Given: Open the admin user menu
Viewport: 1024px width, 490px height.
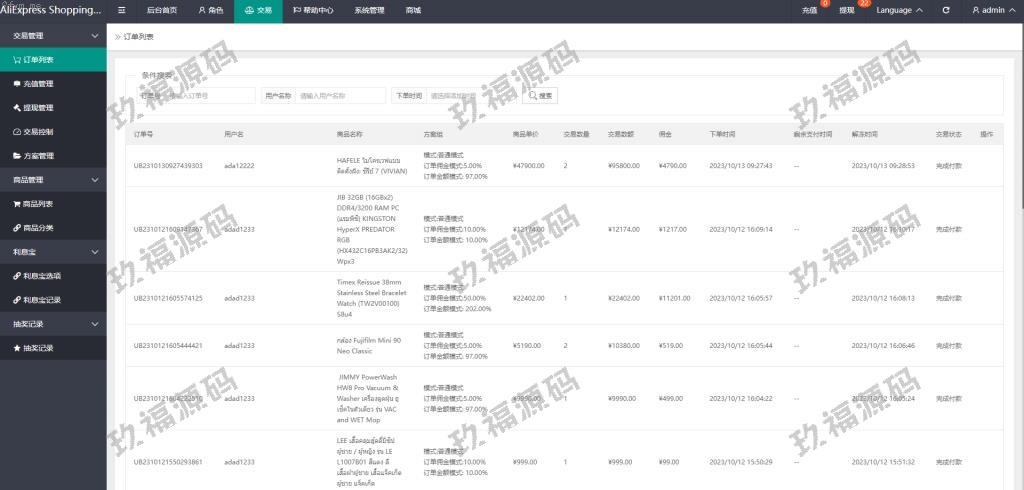Looking at the screenshot, I should tap(993, 10).
